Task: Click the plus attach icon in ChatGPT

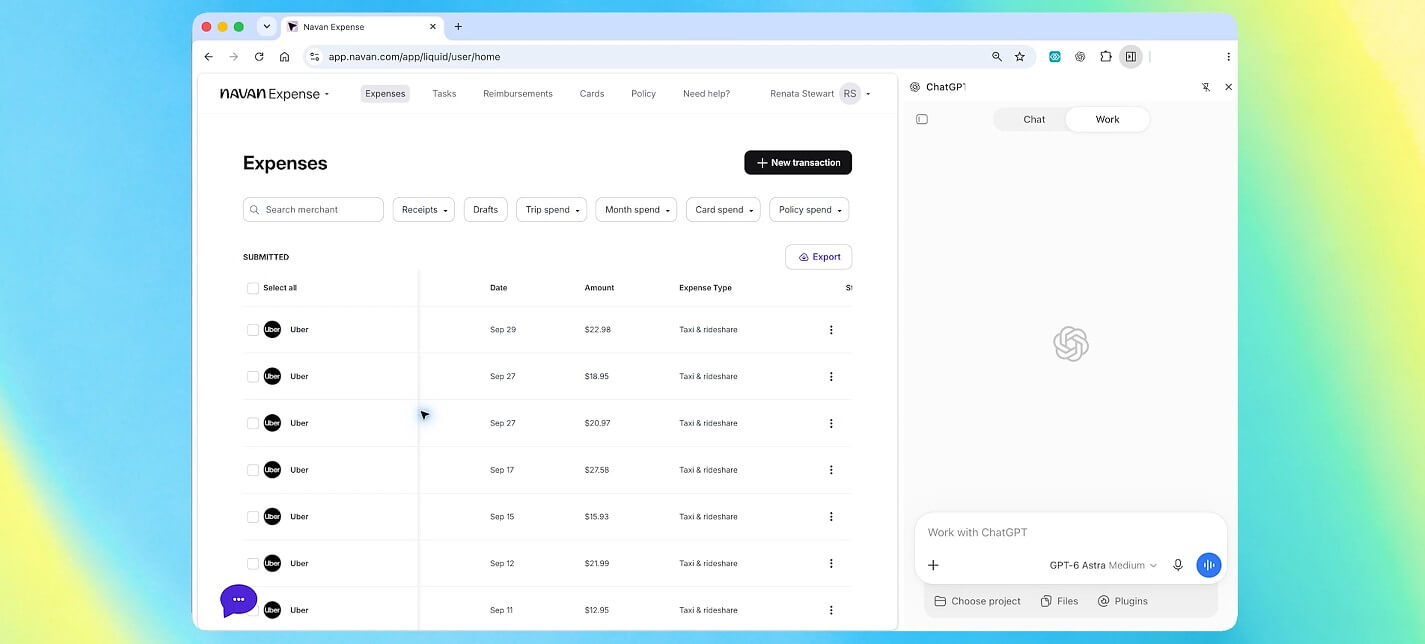Action: pyautogui.click(x=933, y=565)
